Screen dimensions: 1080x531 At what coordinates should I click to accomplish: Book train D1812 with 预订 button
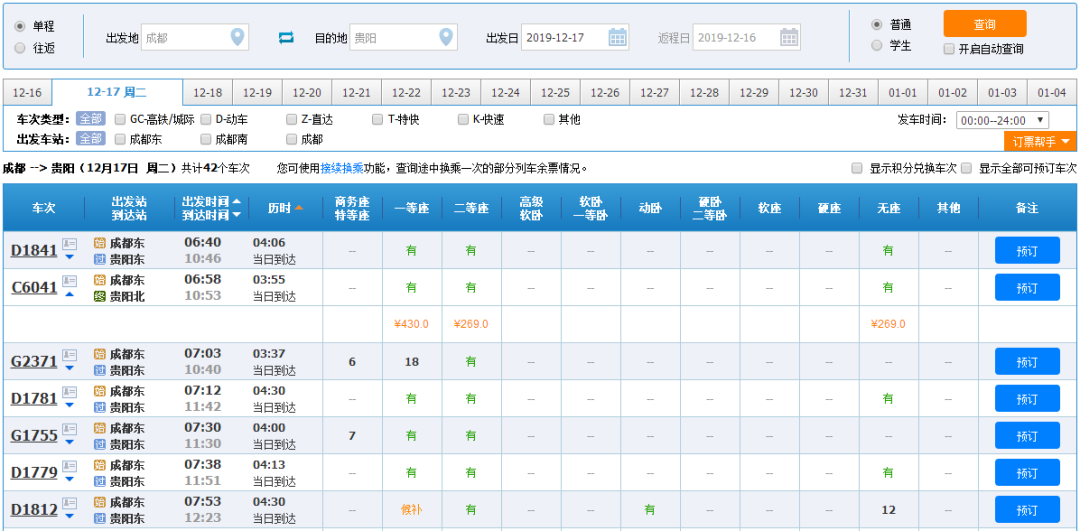pos(1027,510)
